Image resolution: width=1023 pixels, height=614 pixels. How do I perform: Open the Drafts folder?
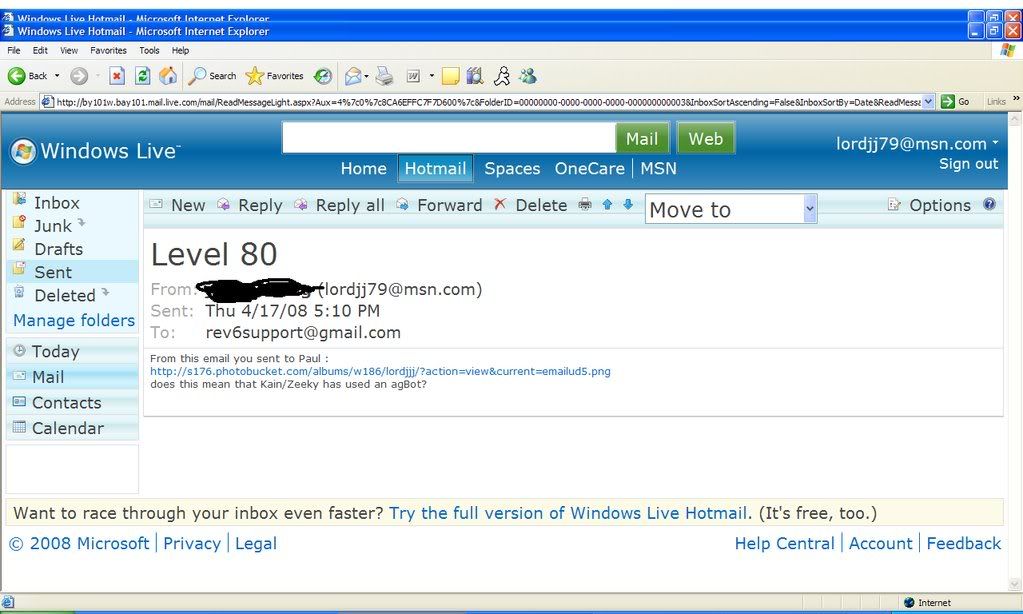coord(58,249)
